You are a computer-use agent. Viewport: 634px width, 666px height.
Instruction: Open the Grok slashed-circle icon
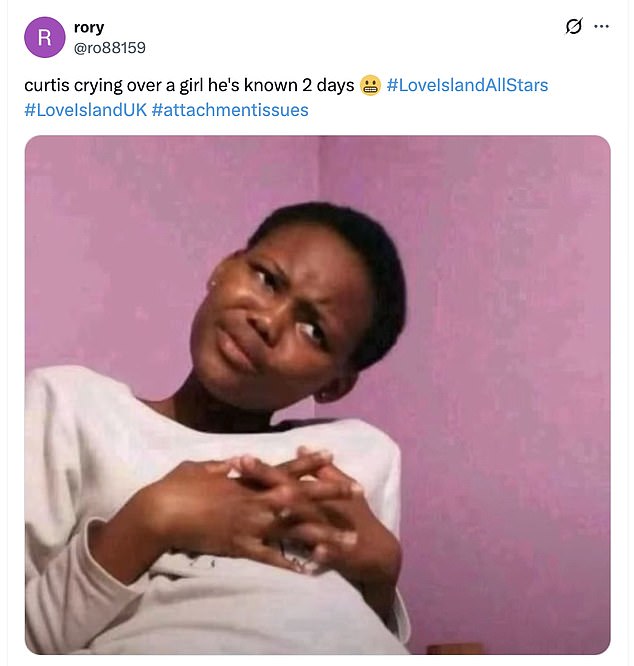click(x=573, y=27)
